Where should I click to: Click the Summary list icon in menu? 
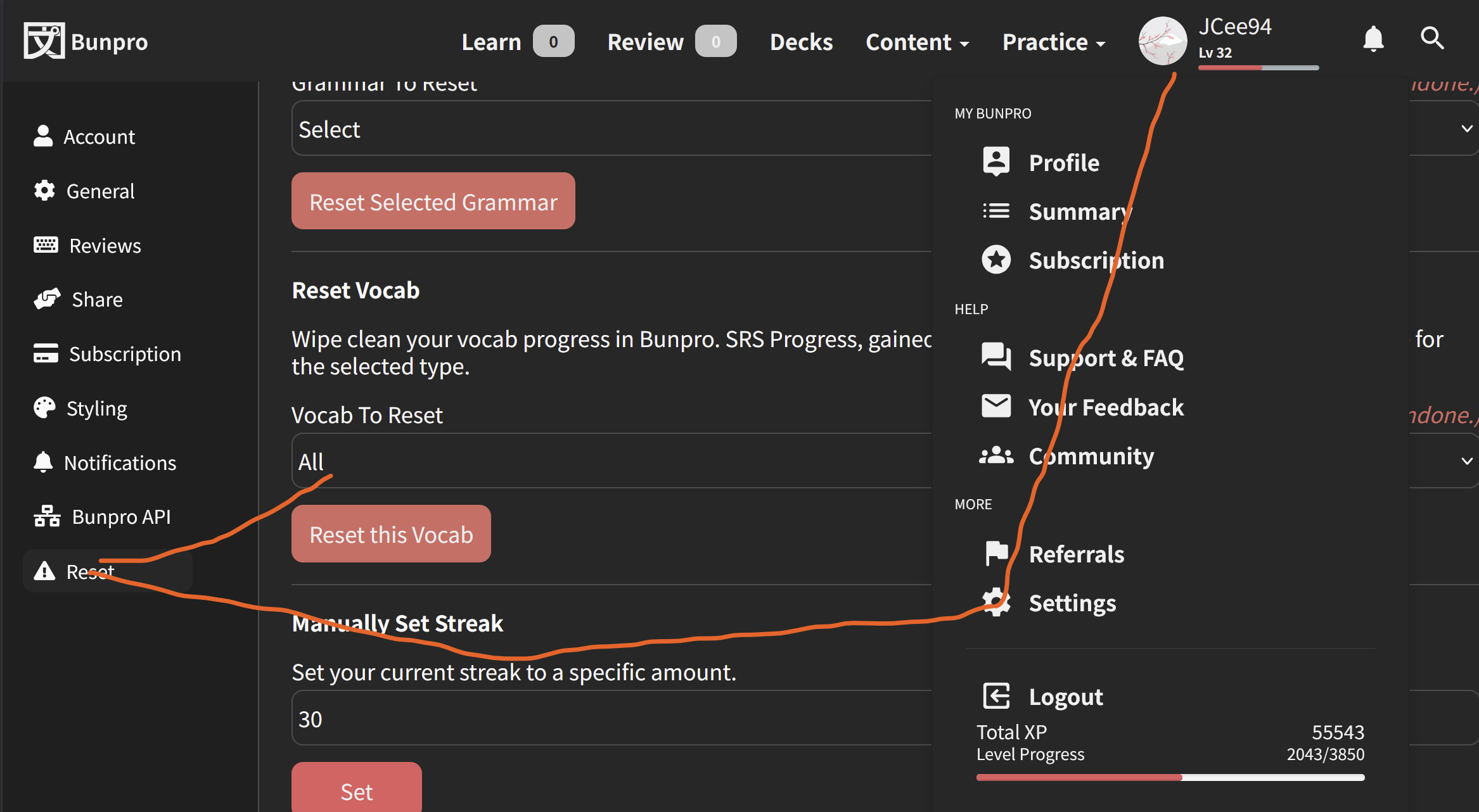[x=996, y=211]
